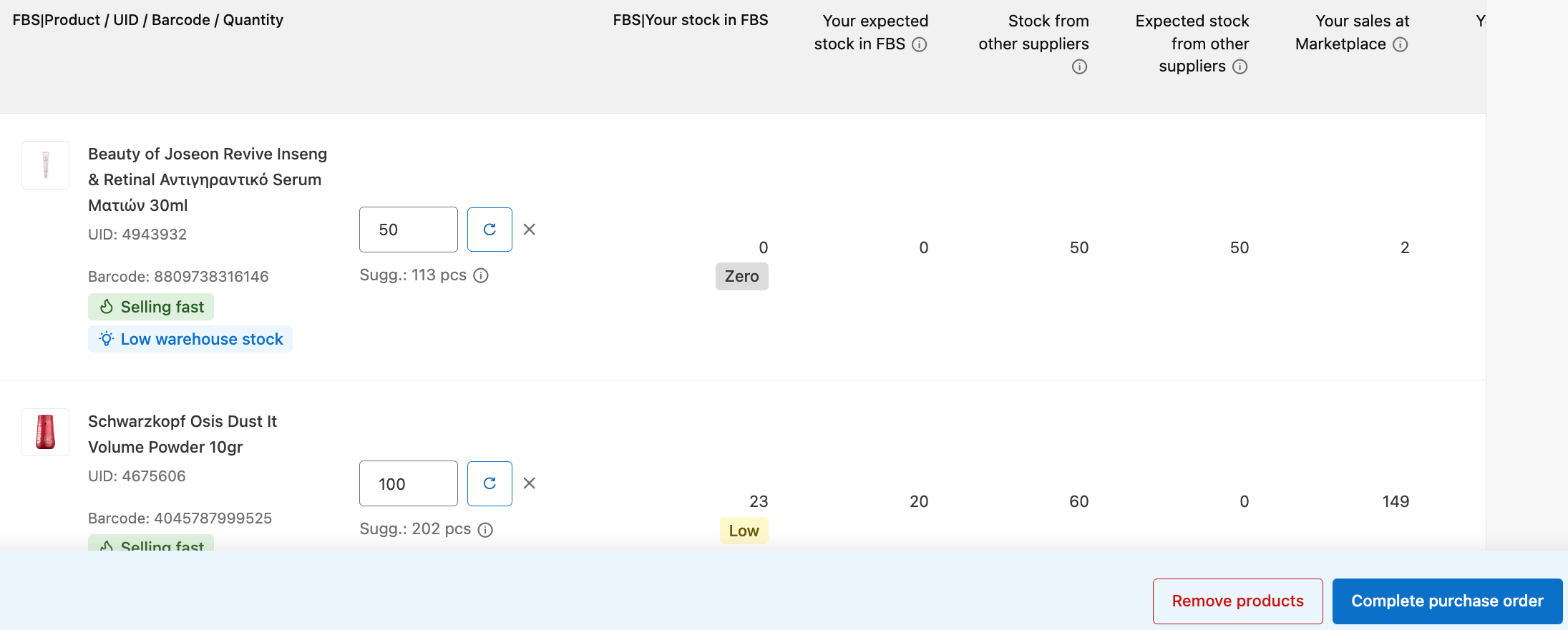
Task: Click the Low stock badge
Action: [x=744, y=531]
